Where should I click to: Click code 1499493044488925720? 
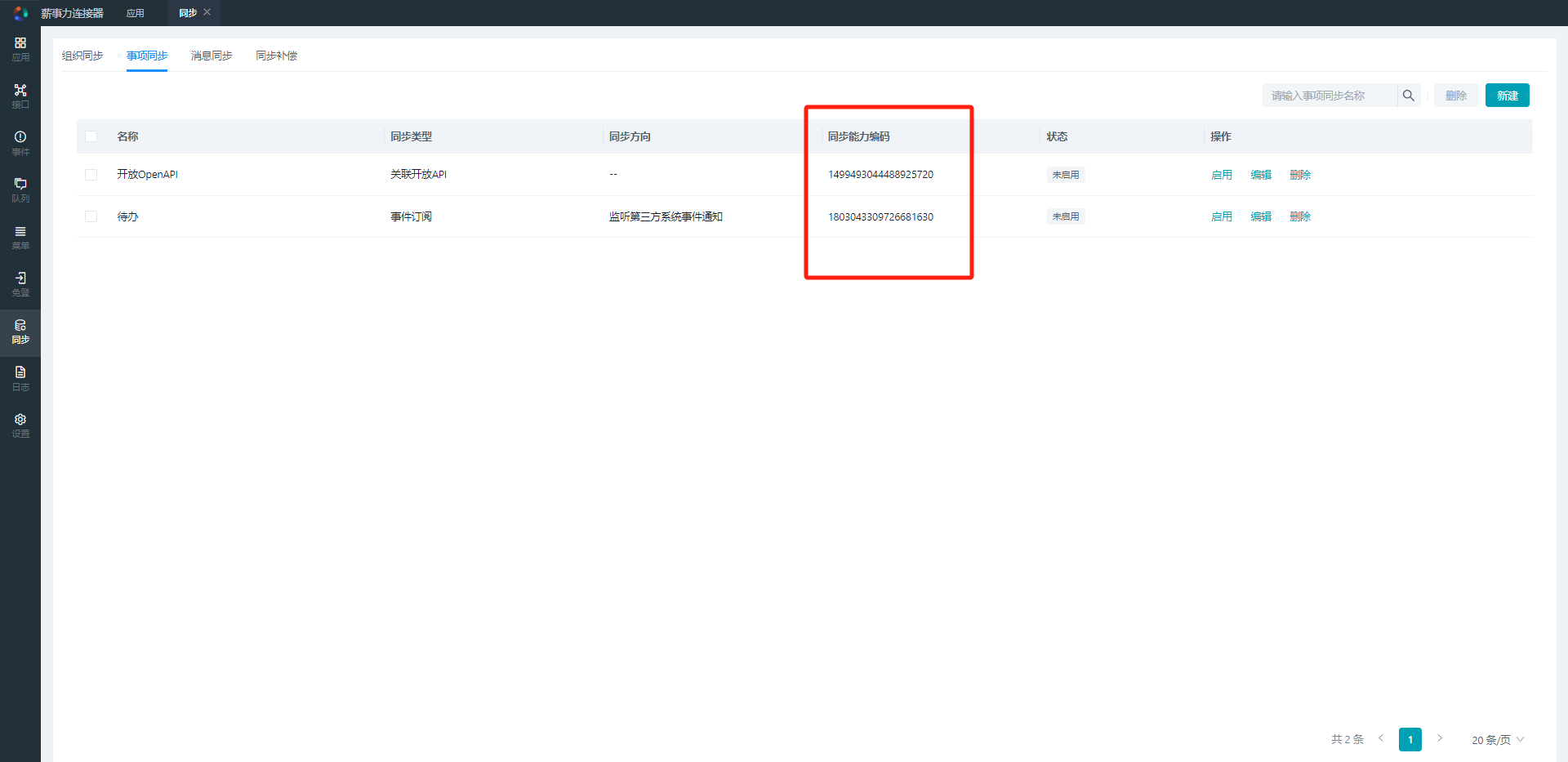(x=880, y=175)
